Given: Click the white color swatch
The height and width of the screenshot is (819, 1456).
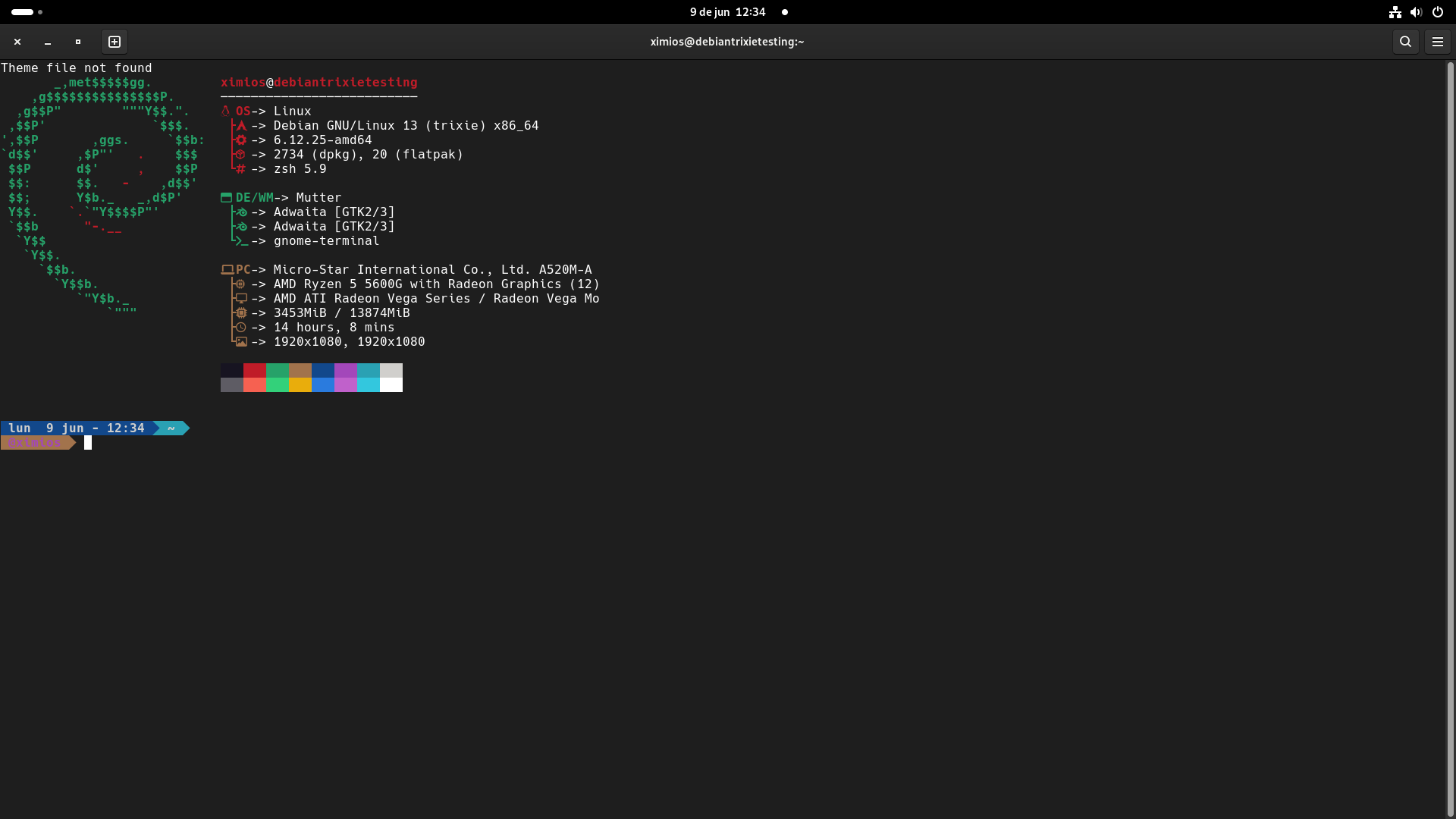Looking at the screenshot, I should point(391,385).
